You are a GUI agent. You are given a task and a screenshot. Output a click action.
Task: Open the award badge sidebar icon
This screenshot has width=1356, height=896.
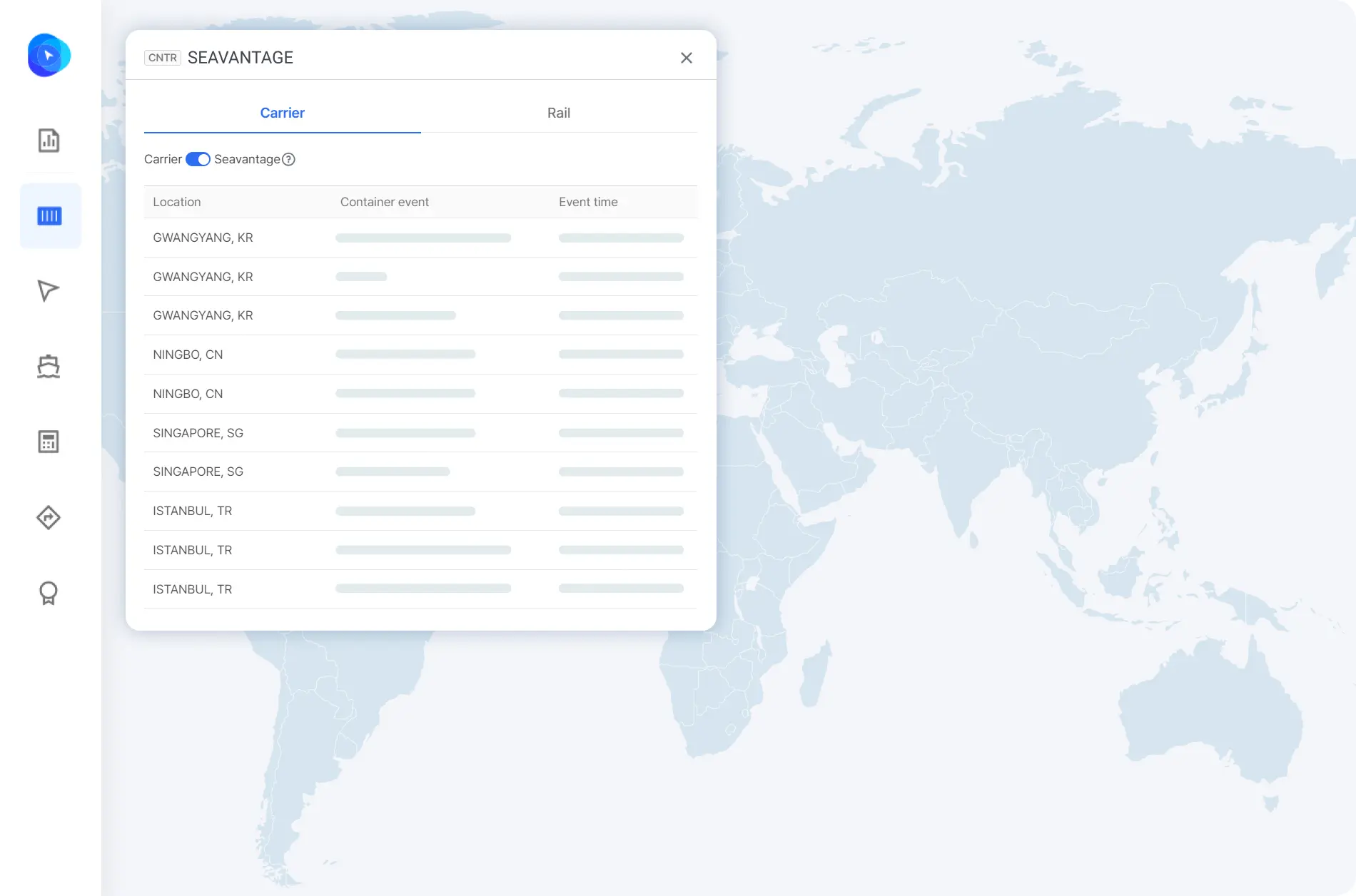(49, 593)
